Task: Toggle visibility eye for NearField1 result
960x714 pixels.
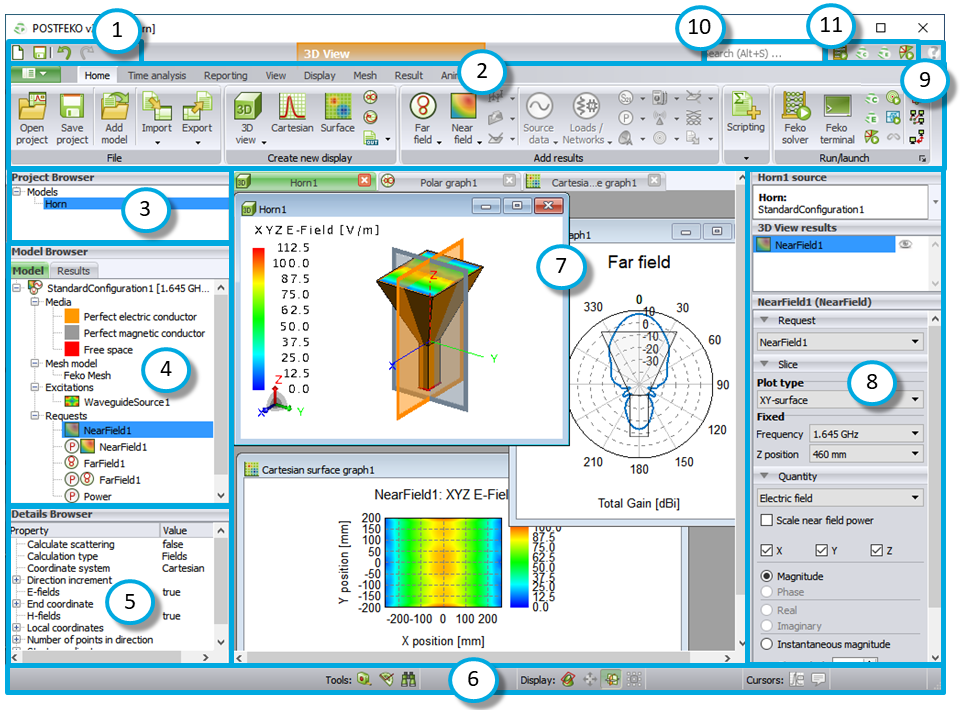Action: click(905, 245)
